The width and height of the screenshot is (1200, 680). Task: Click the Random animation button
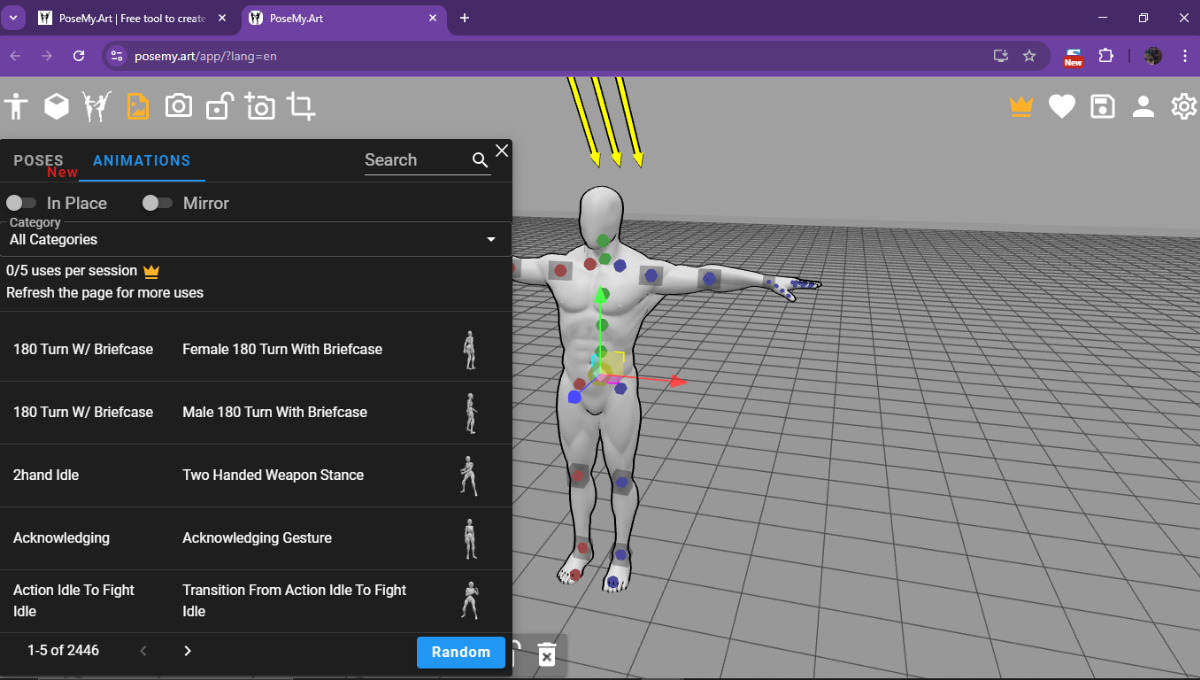click(x=460, y=652)
